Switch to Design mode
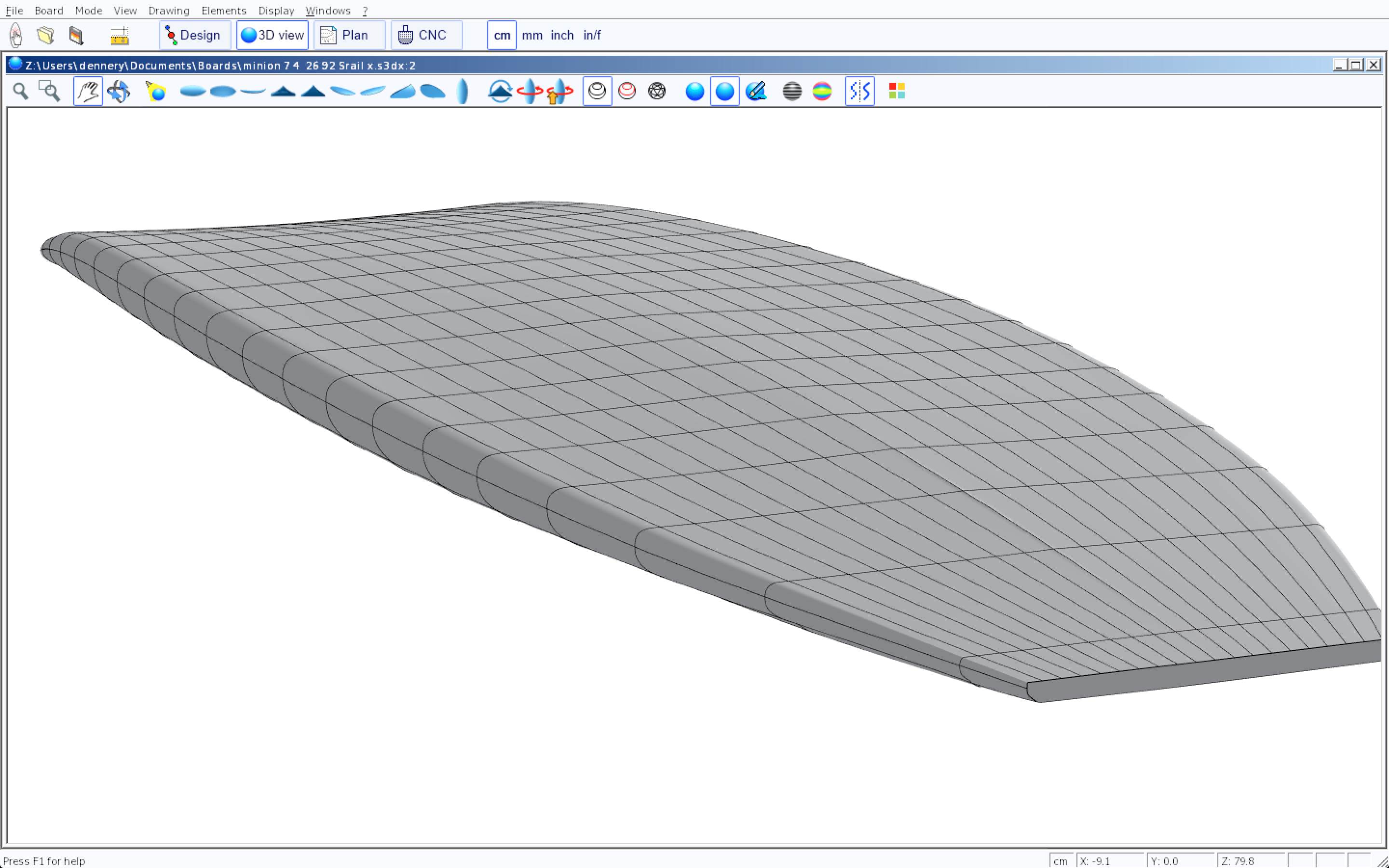Screen dimensions: 1389x868 (194, 35)
